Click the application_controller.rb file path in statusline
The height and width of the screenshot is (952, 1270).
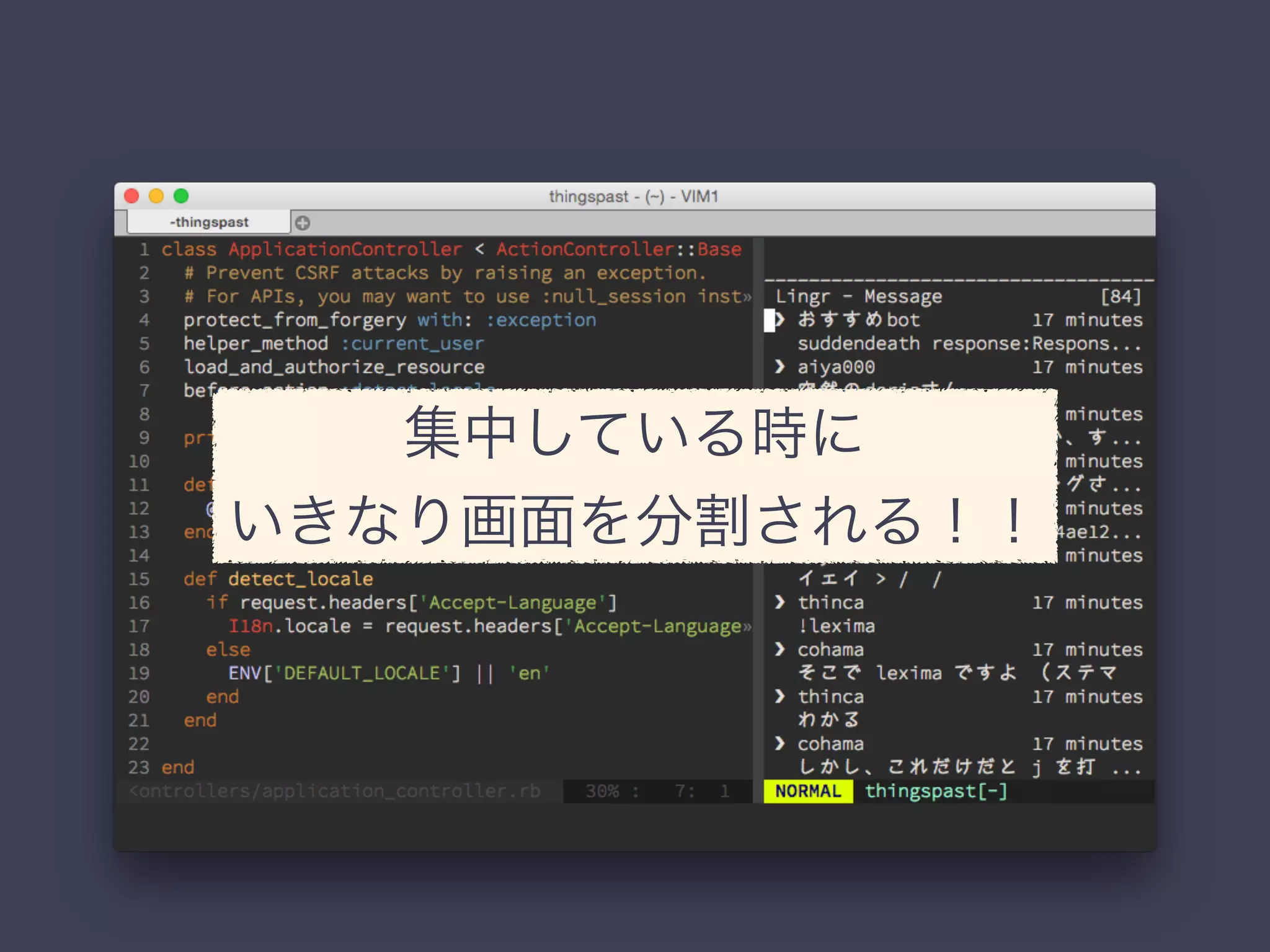pos(335,791)
